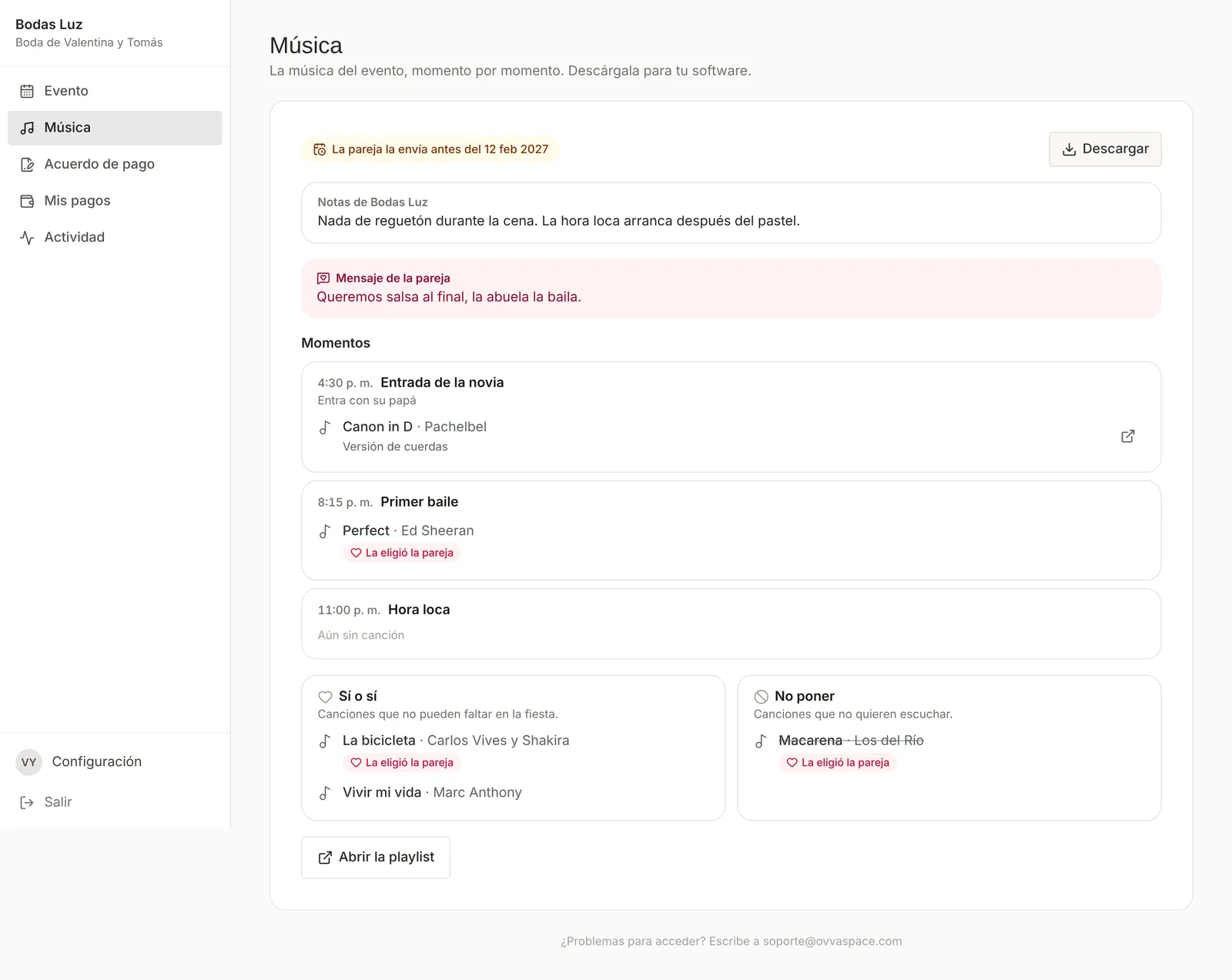The height and width of the screenshot is (980, 1232).
Task: Select the 'Primer baile' moment title
Action: pyautogui.click(x=419, y=502)
